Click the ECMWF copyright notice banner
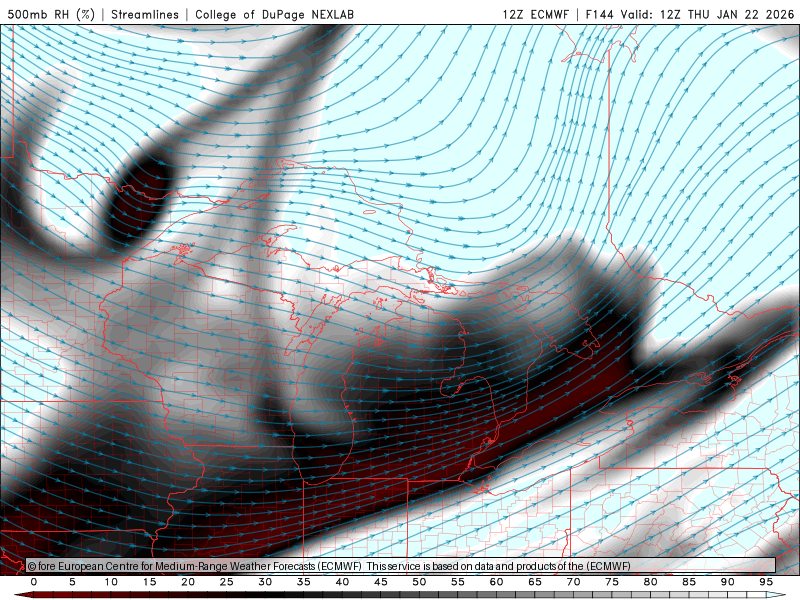The image size is (800, 600). 401,566
